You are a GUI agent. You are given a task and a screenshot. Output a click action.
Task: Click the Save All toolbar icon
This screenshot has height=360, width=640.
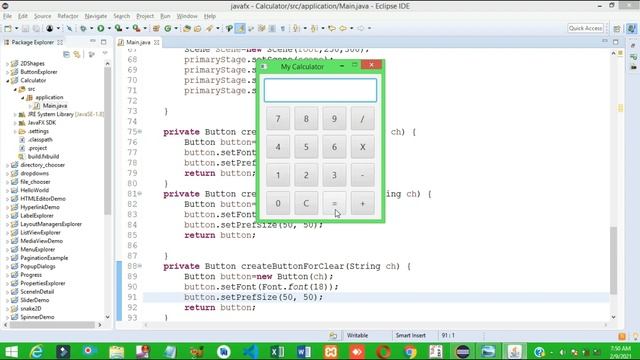click(x=36, y=28)
